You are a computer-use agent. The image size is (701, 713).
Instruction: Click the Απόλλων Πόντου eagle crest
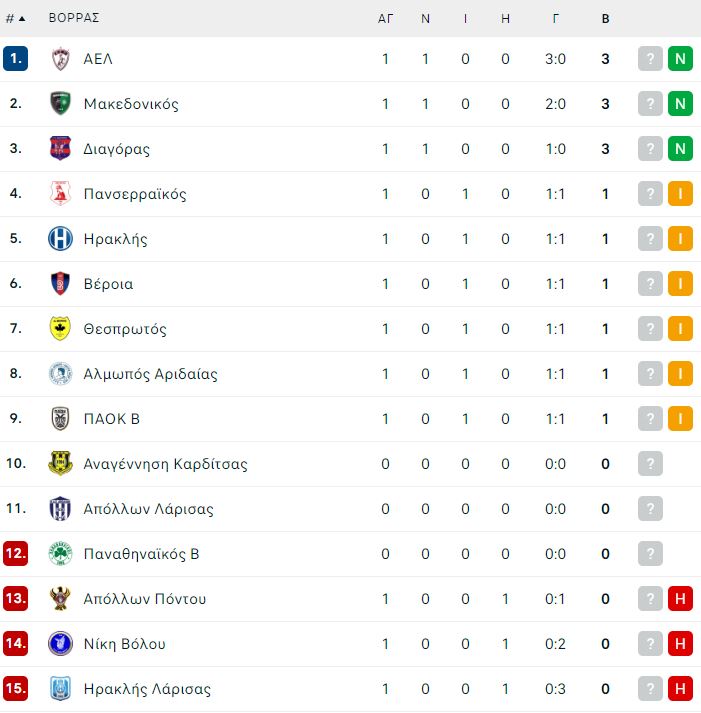tap(60, 599)
